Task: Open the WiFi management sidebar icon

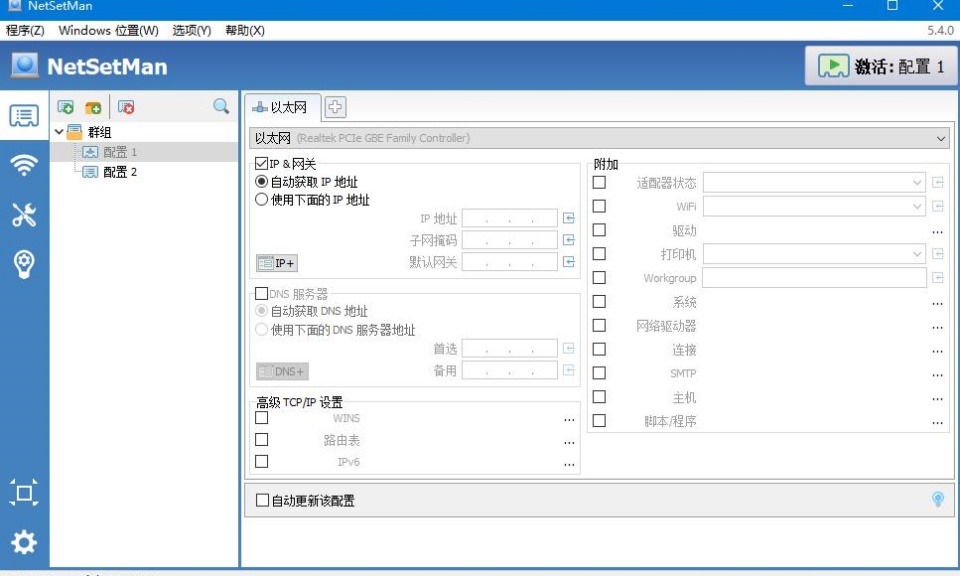Action: [24, 165]
